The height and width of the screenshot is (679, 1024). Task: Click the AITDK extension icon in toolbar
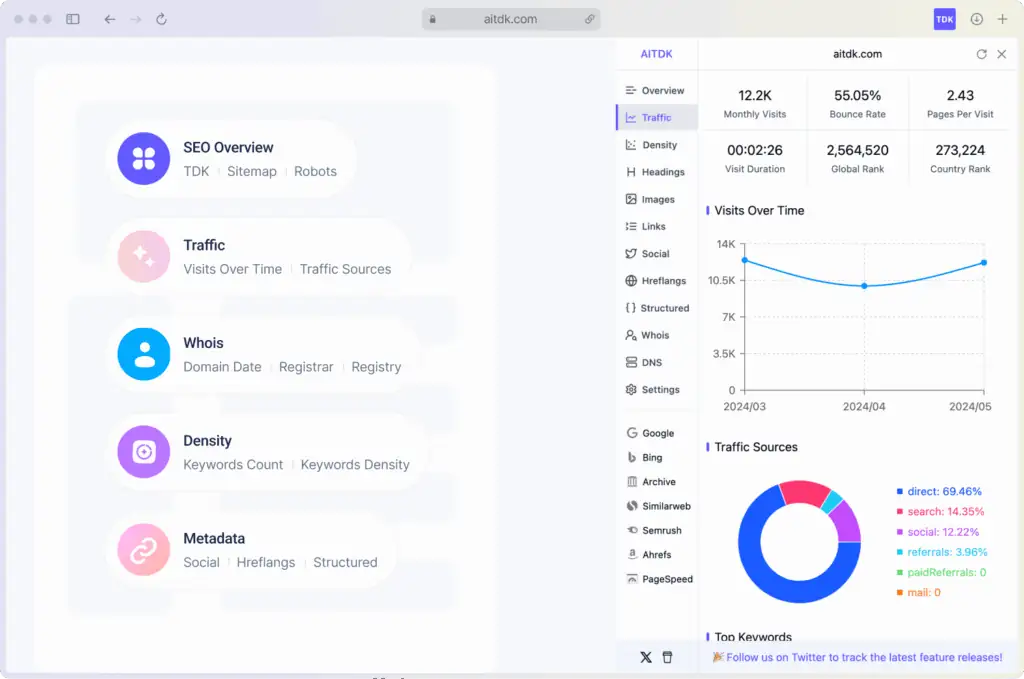(944, 19)
